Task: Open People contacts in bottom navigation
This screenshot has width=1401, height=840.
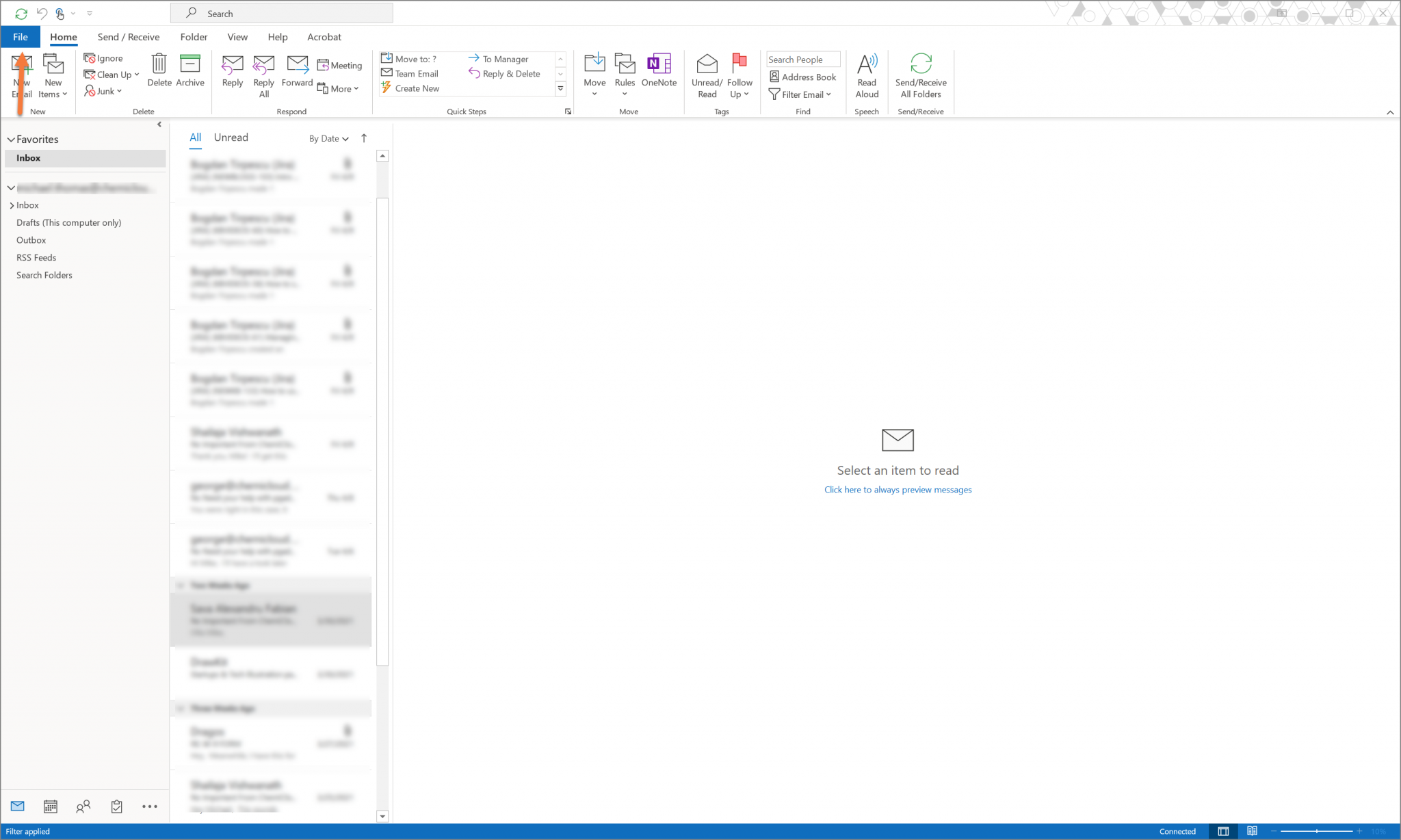Action: tap(83, 806)
